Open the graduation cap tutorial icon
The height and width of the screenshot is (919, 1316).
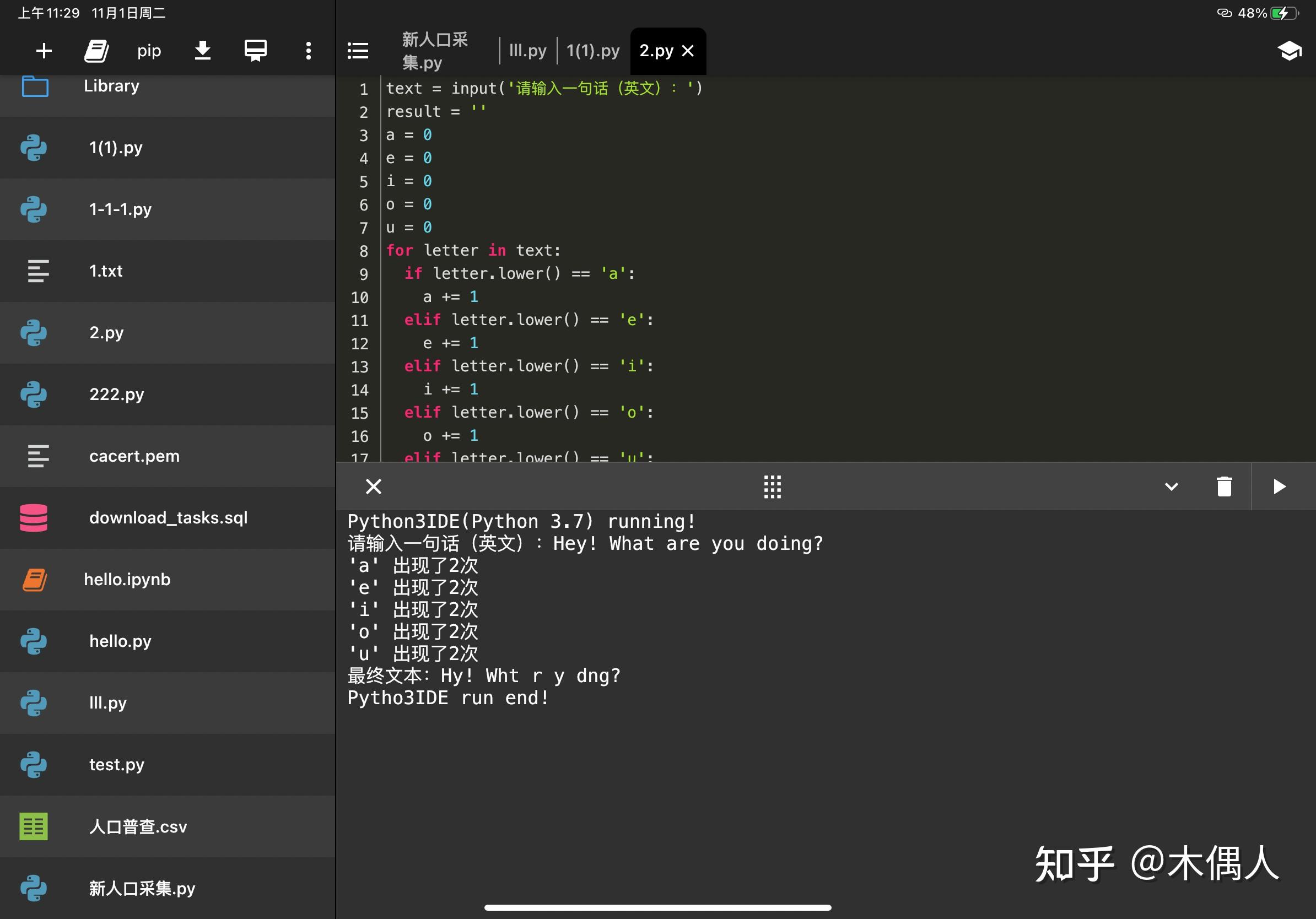tap(1289, 51)
